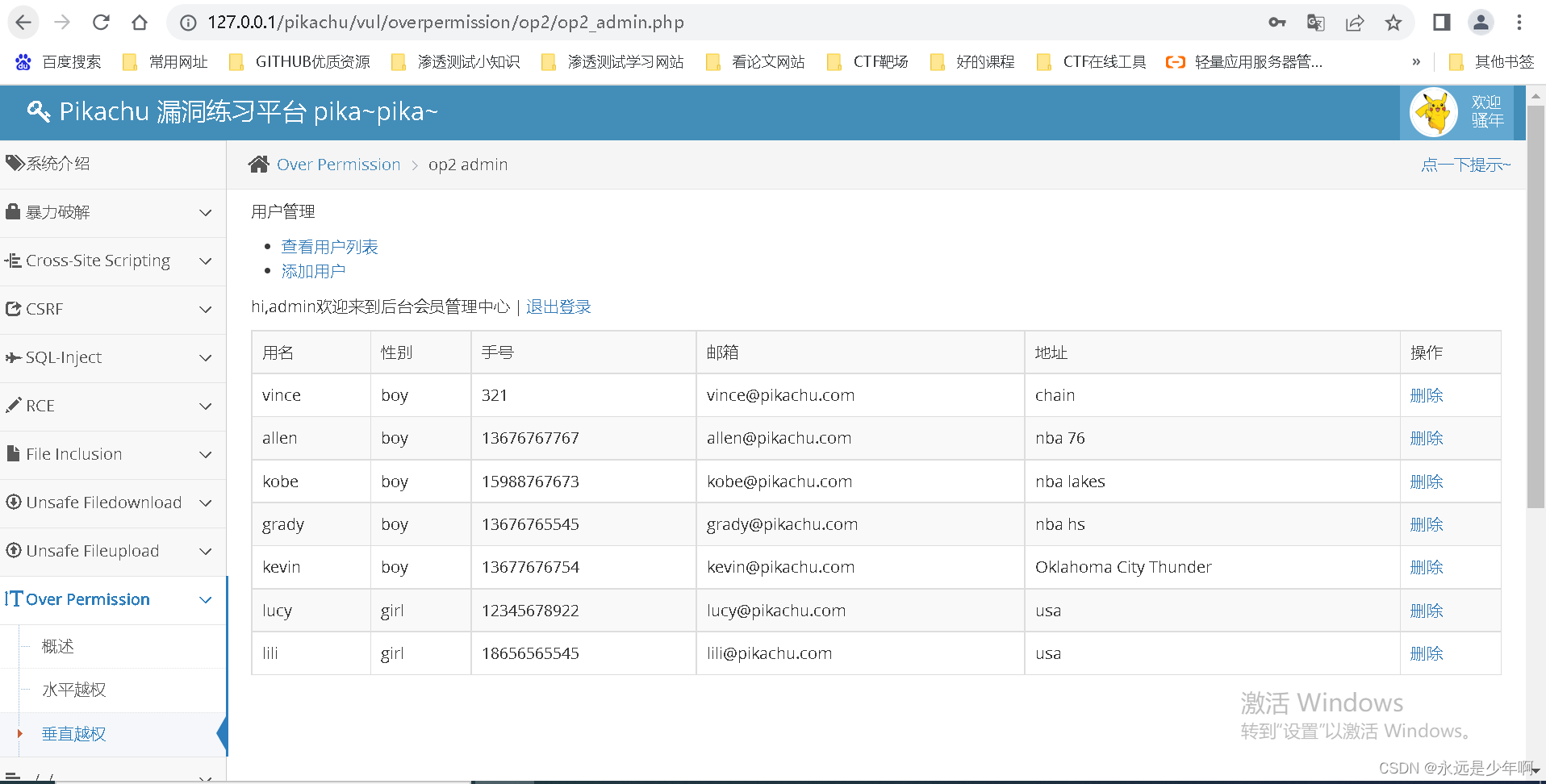This screenshot has height=784, width=1546.
Task: Delete user kevin with 删除
Action: (1426, 568)
